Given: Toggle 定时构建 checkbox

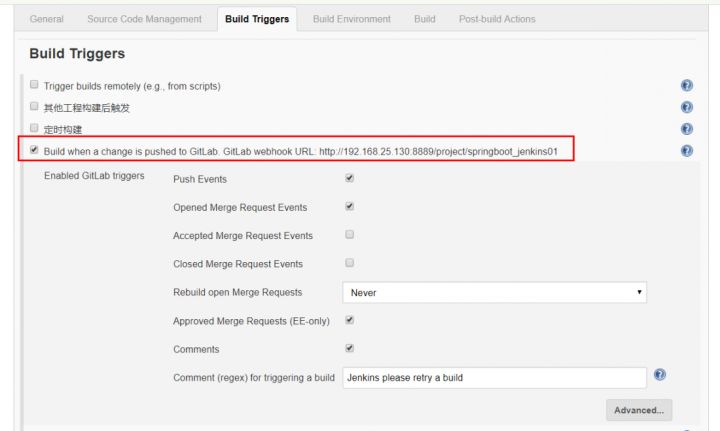Looking at the screenshot, I should click(x=34, y=128).
